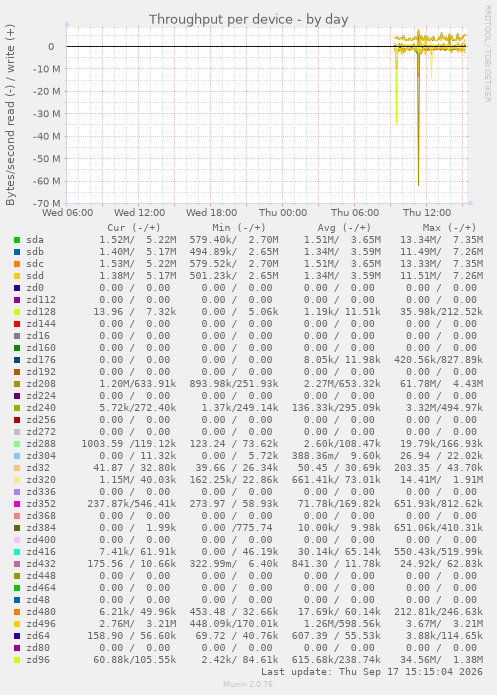Click the 'sdb' device label
497x695 pixels.
pos(35,252)
